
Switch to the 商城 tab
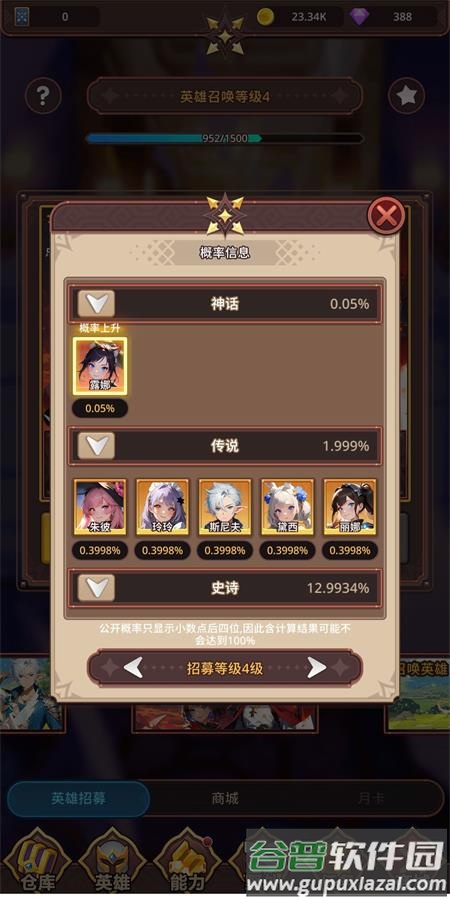[x=224, y=798]
